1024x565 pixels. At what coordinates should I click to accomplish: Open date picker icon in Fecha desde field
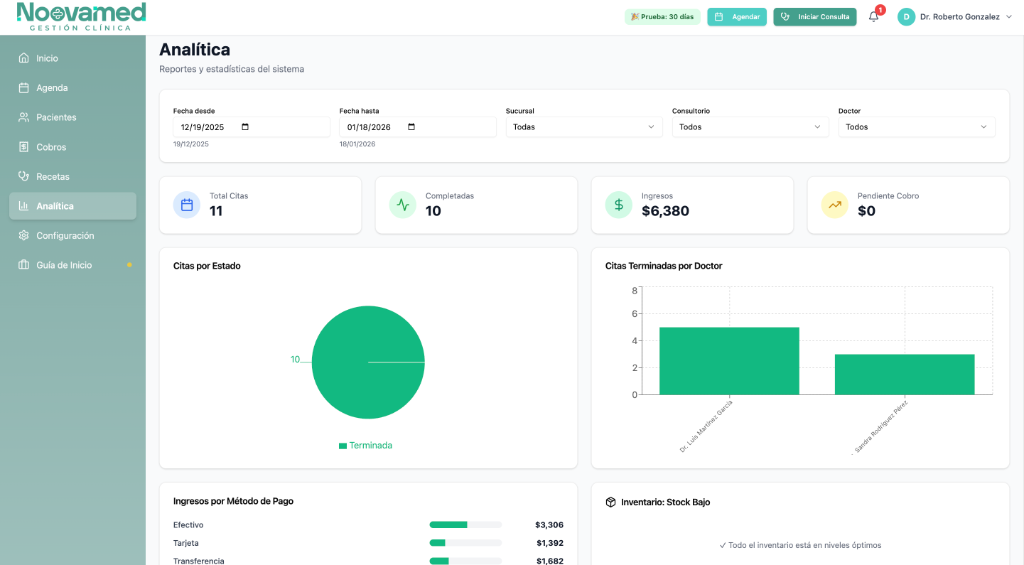coord(245,127)
